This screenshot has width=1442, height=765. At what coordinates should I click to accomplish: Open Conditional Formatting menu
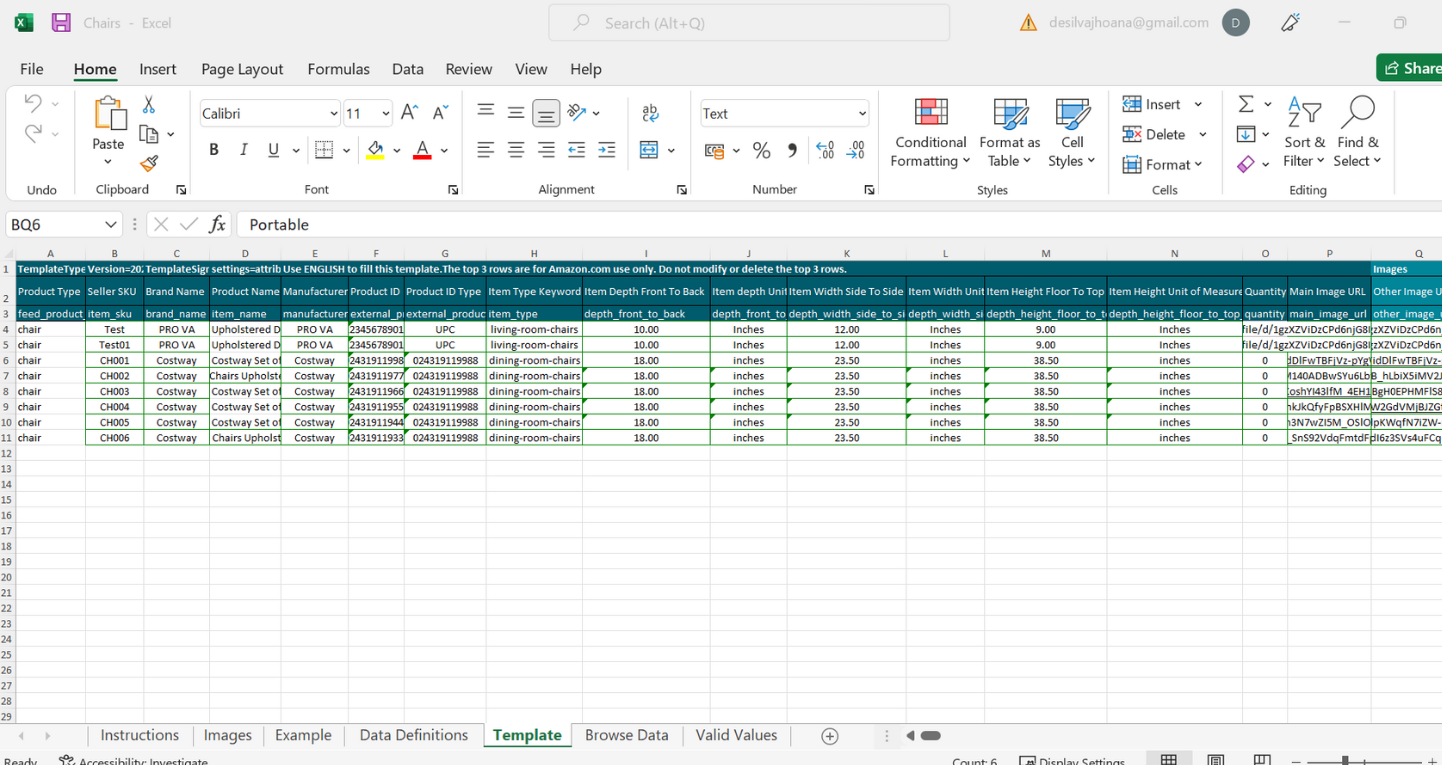click(x=930, y=132)
